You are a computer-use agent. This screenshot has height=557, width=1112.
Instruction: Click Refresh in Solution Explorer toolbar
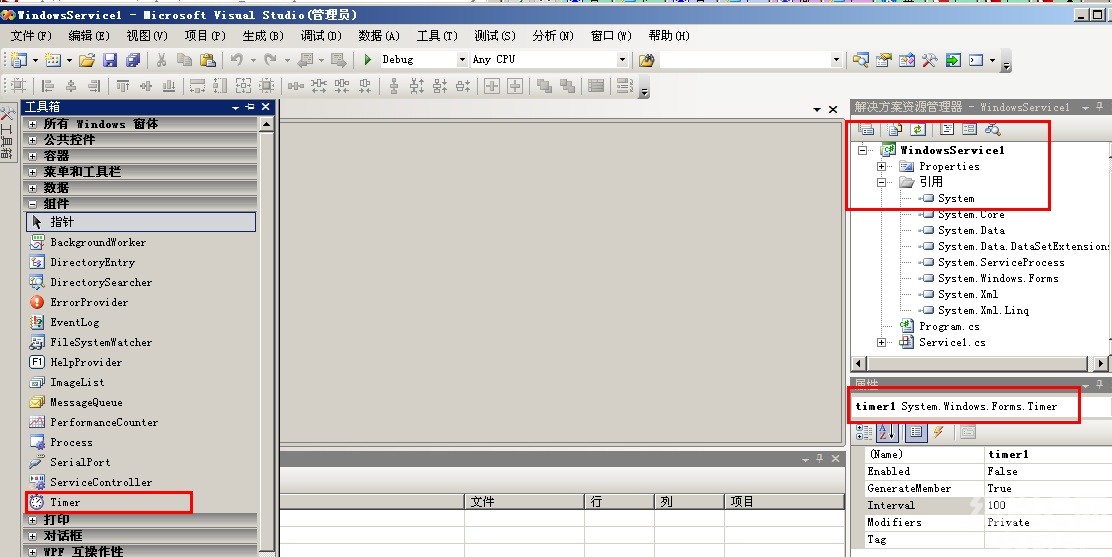tap(918, 129)
